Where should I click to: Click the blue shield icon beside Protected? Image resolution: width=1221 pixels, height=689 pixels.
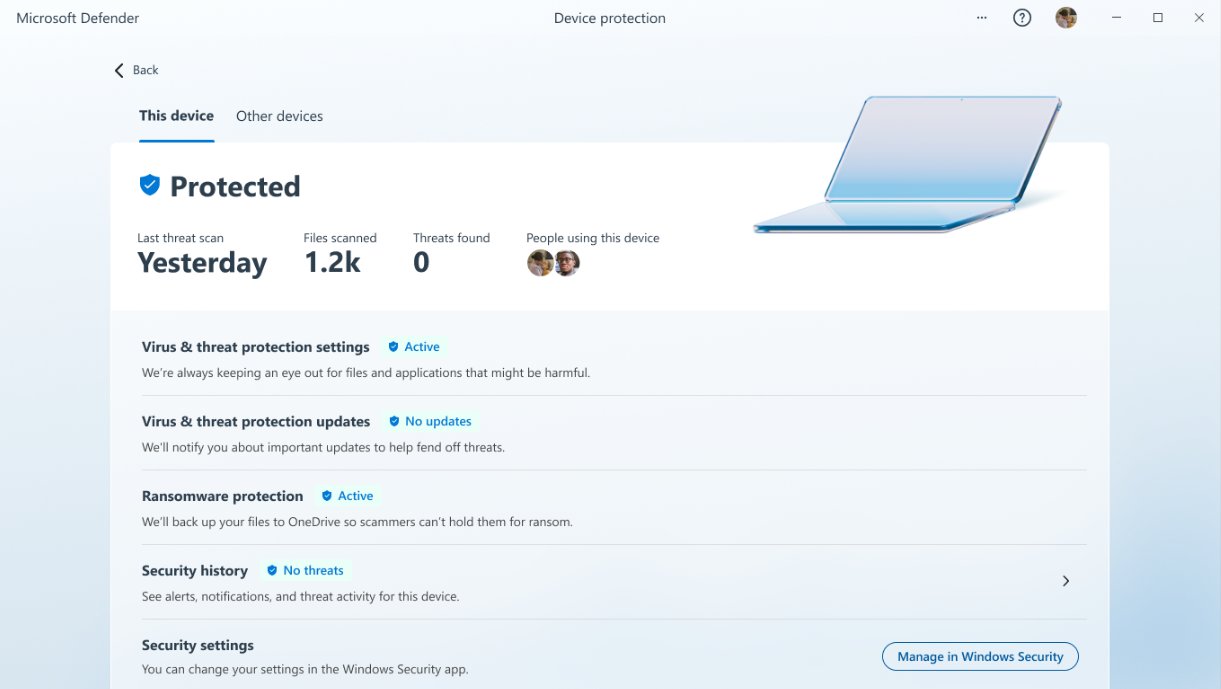[150, 185]
